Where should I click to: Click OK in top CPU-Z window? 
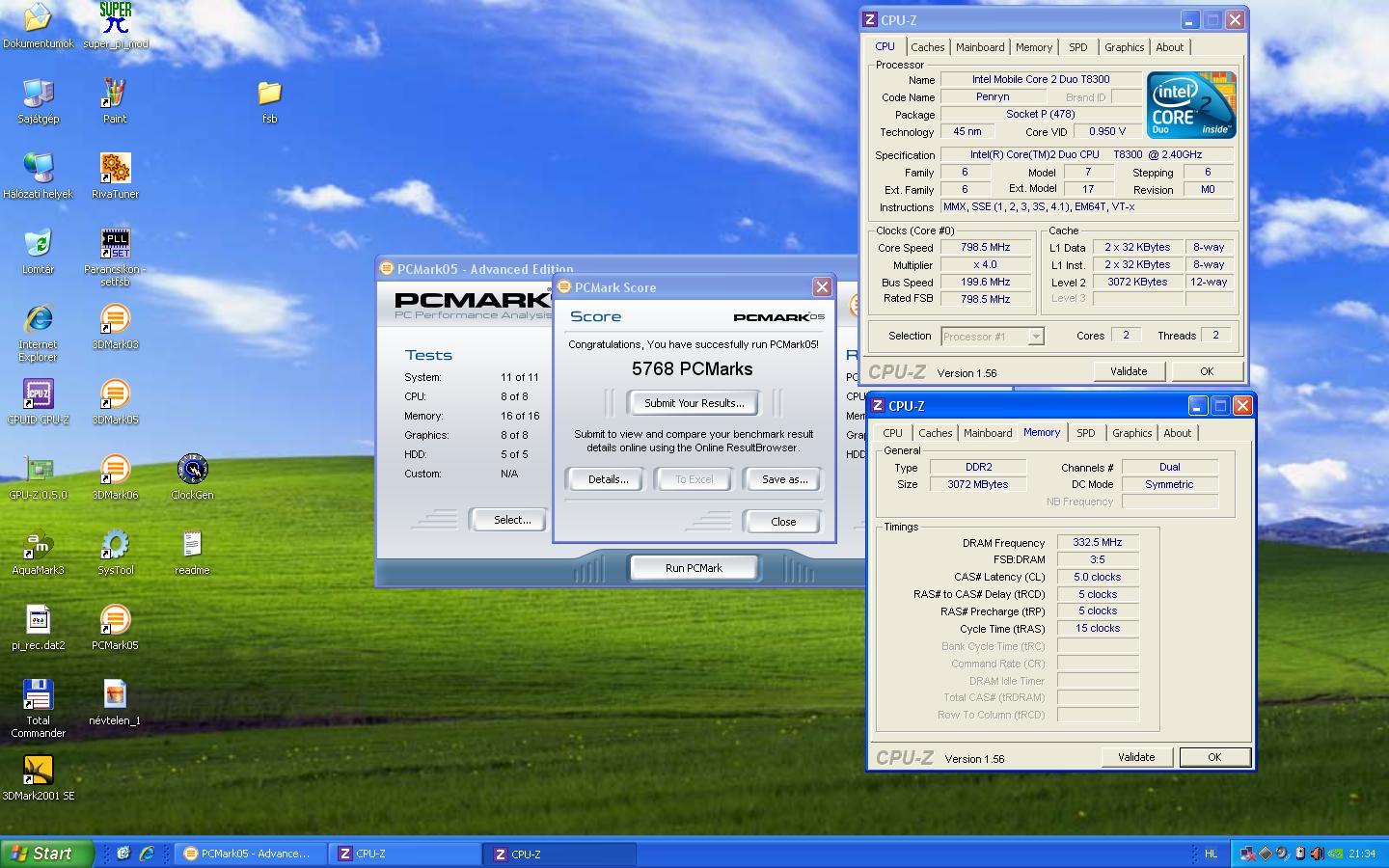[x=1207, y=371]
